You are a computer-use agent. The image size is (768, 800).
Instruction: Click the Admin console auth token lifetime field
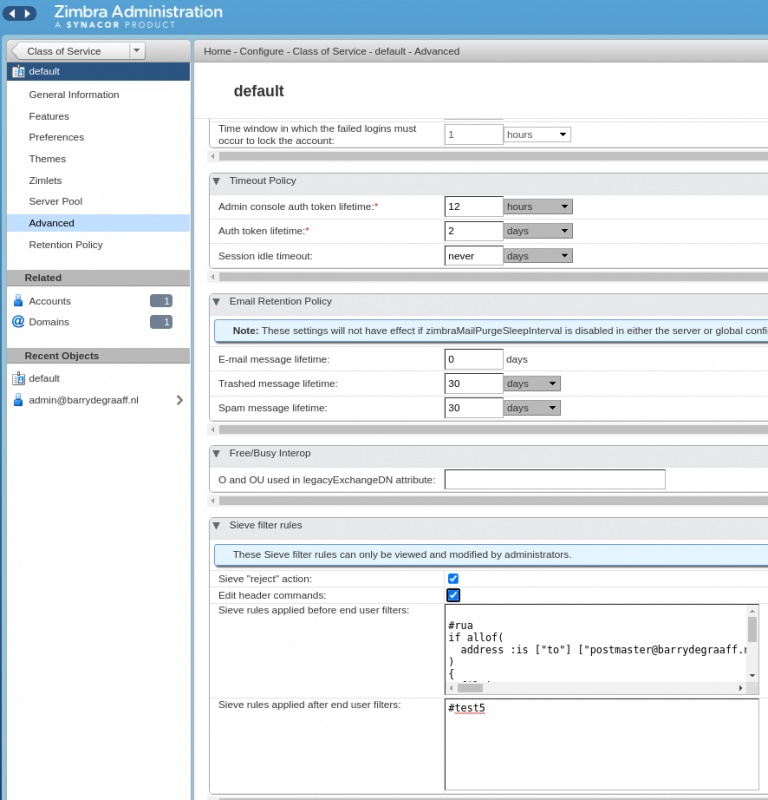(x=473, y=207)
